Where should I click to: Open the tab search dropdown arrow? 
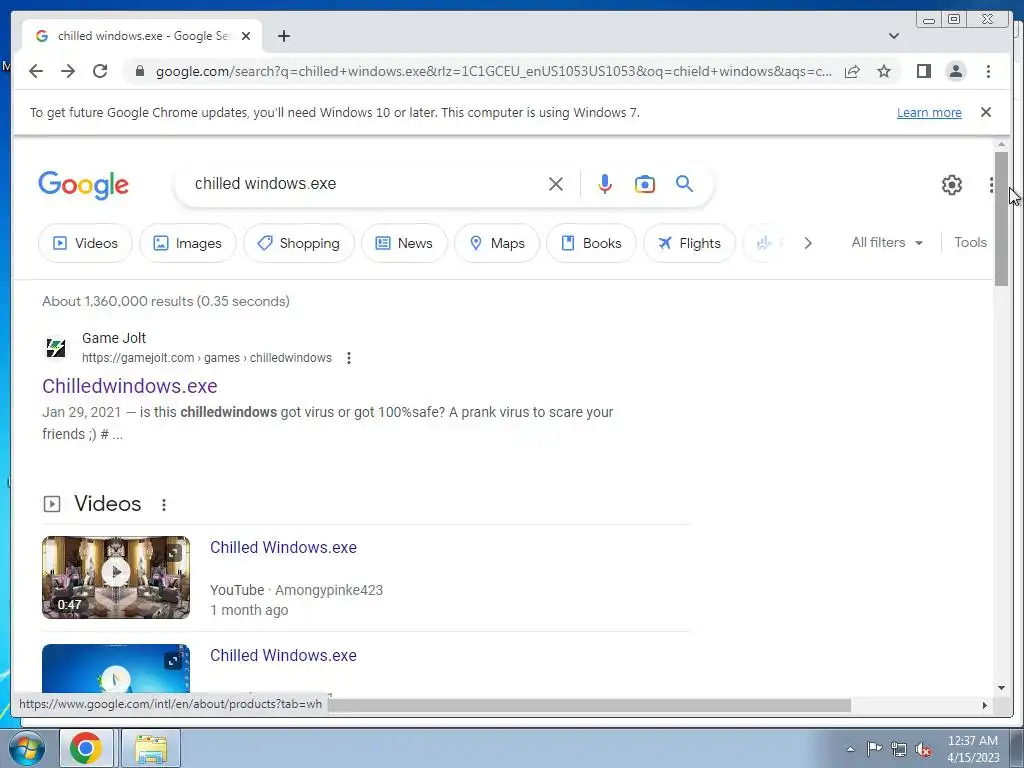[x=894, y=36]
